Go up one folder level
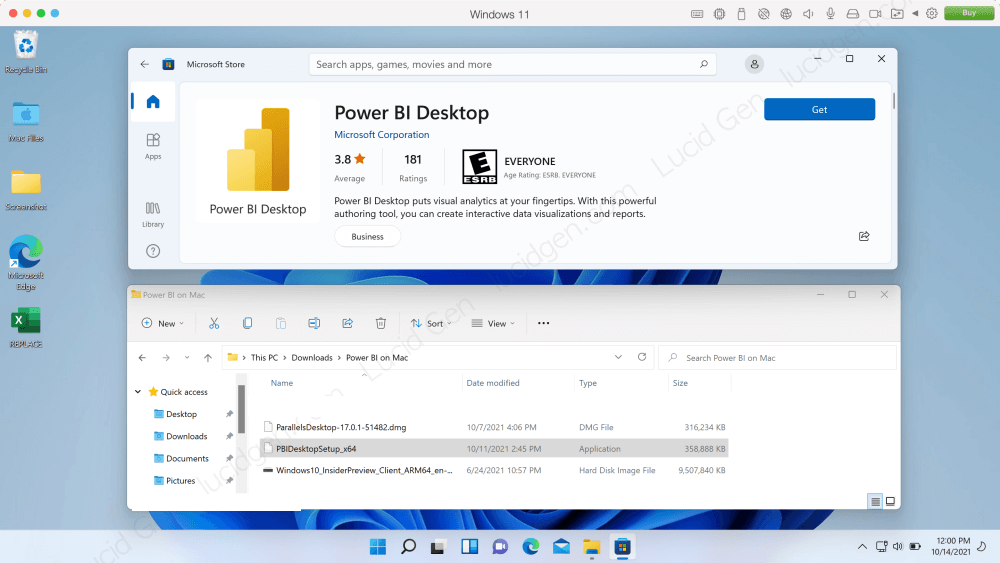This screenshot has width=1000, height=563. point(208,358)
